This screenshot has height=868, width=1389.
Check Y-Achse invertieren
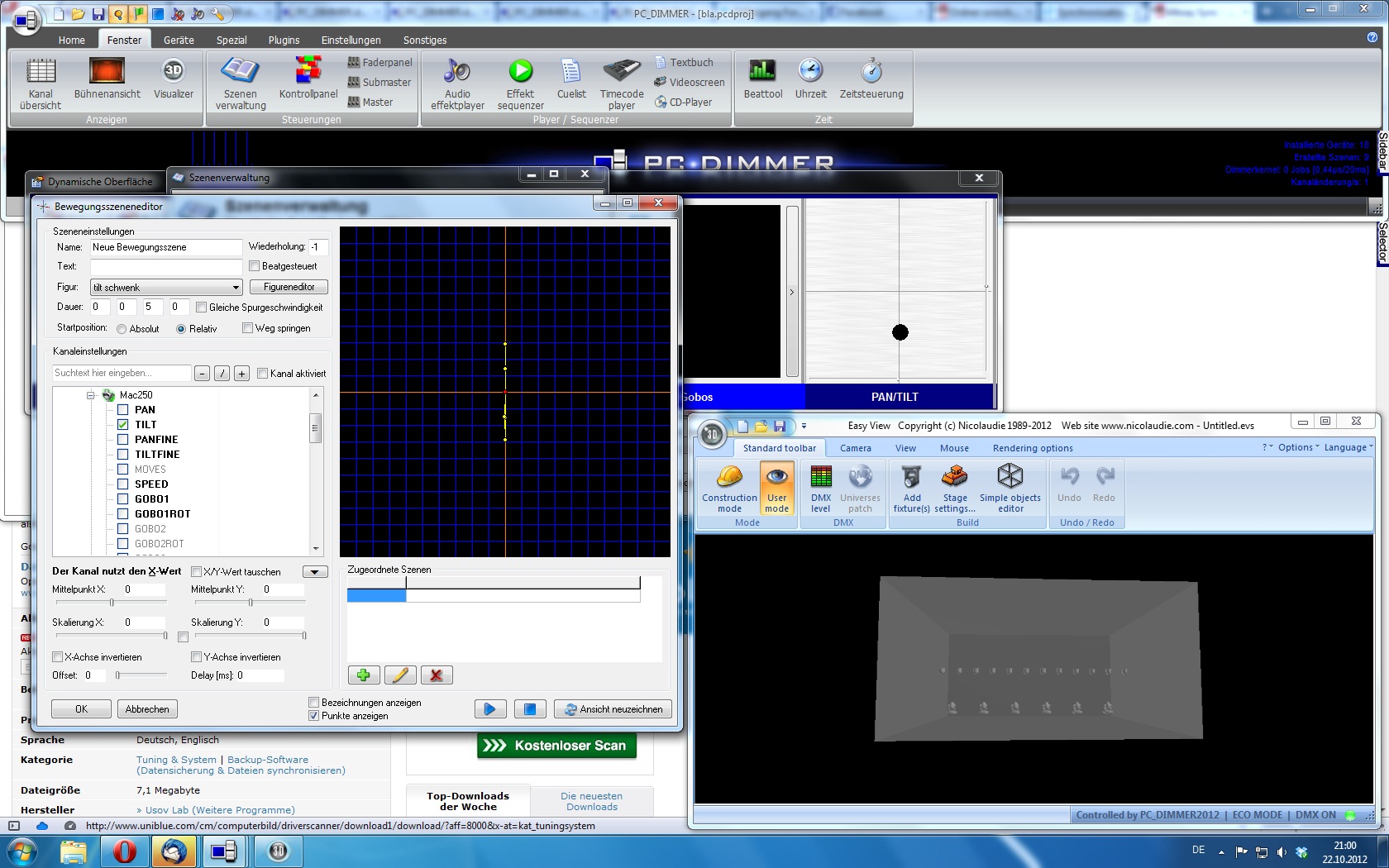click(x=196, y=657)
